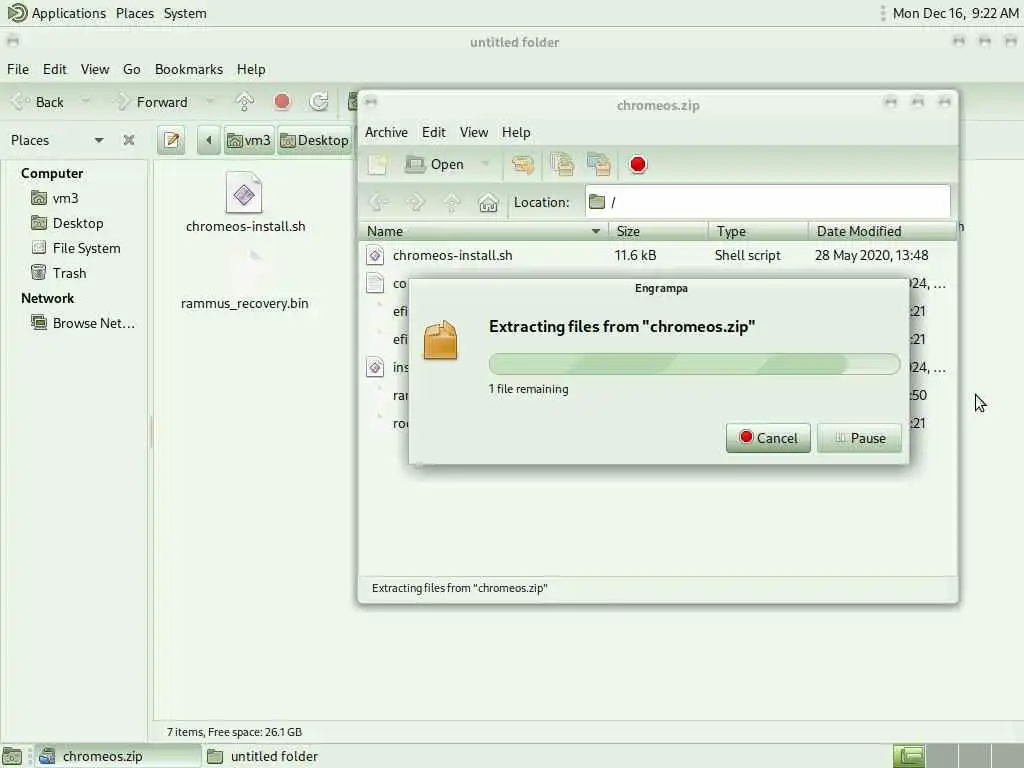Open Trash in Places sidebar

click(x=69, y=273)
